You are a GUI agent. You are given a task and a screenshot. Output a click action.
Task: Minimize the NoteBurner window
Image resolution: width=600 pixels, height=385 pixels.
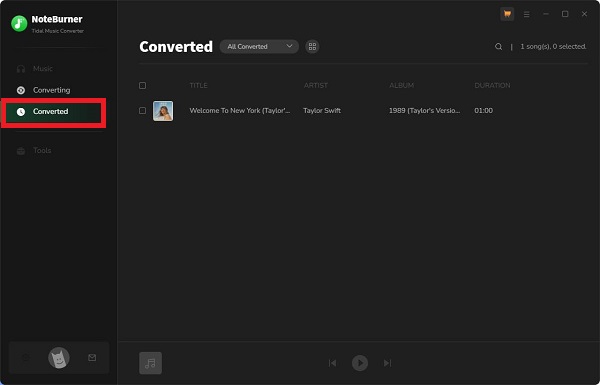pyautogui.click(x=546, y=14)
